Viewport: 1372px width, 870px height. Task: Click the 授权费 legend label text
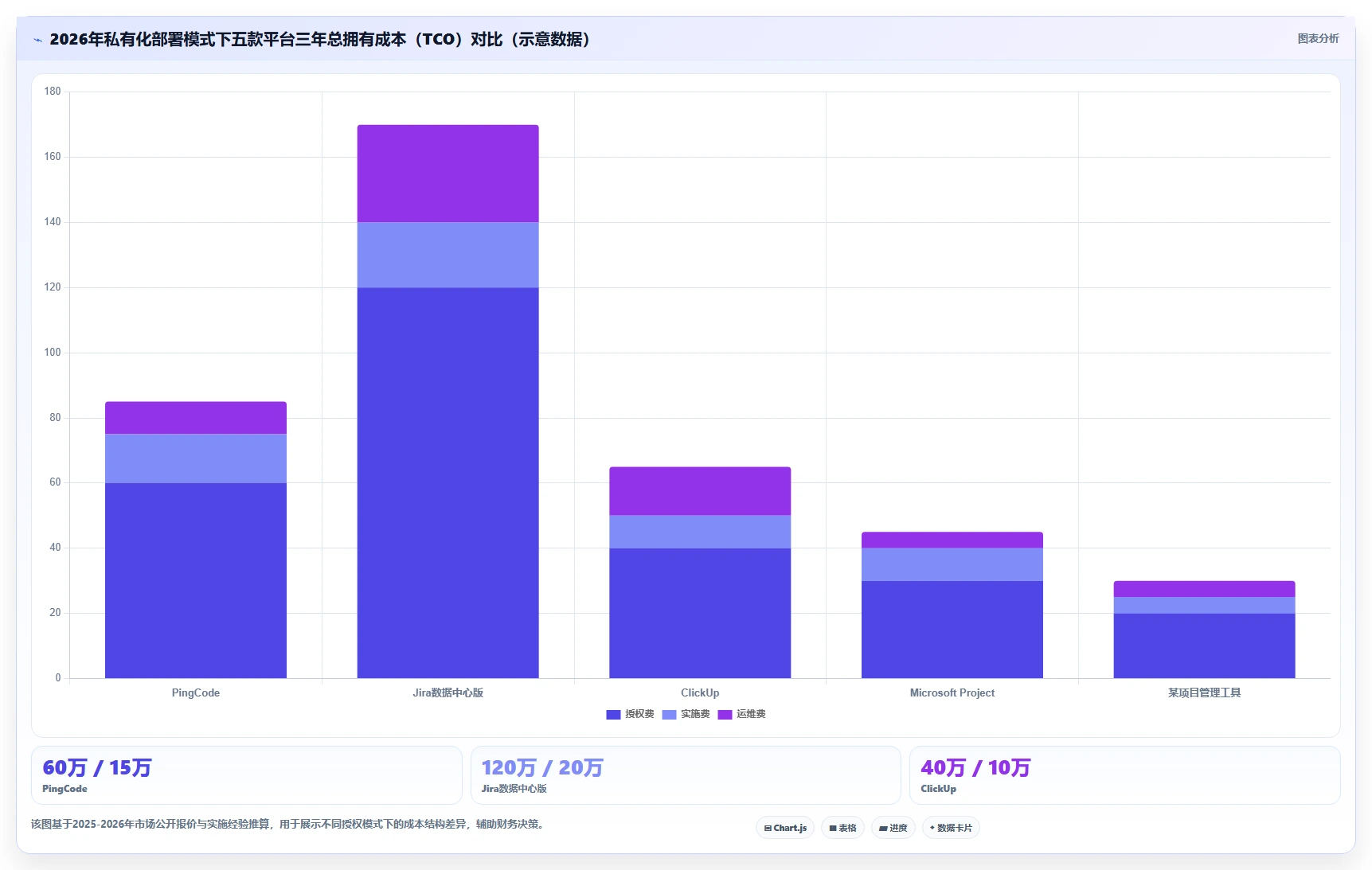(639, 714)
